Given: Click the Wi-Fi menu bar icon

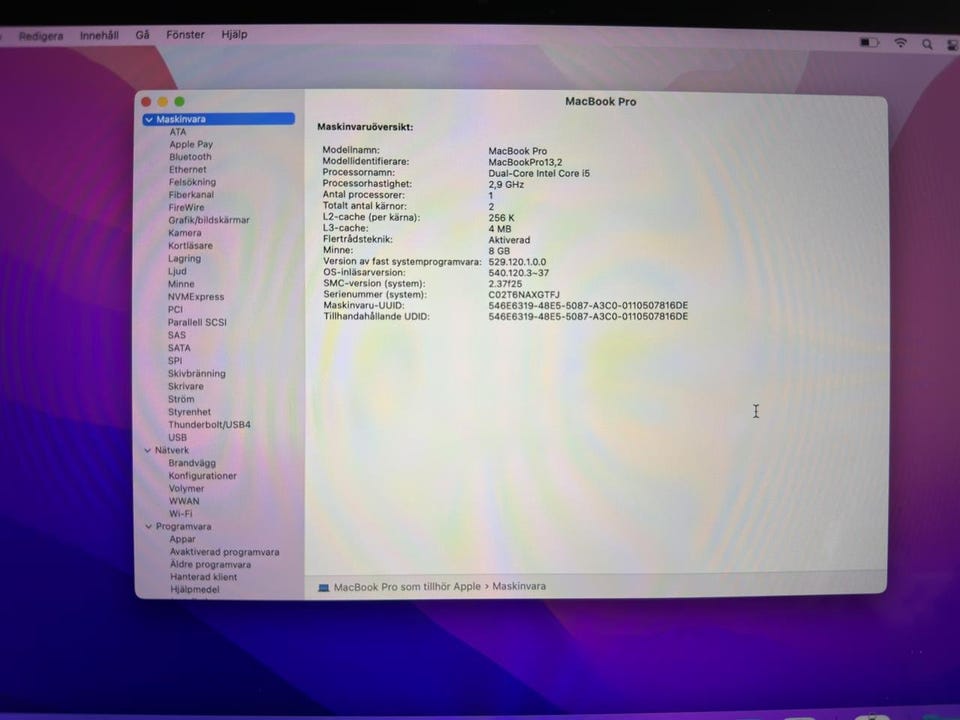Looking at the screenshot, I should pyautogui.click(x=901, y=43).
